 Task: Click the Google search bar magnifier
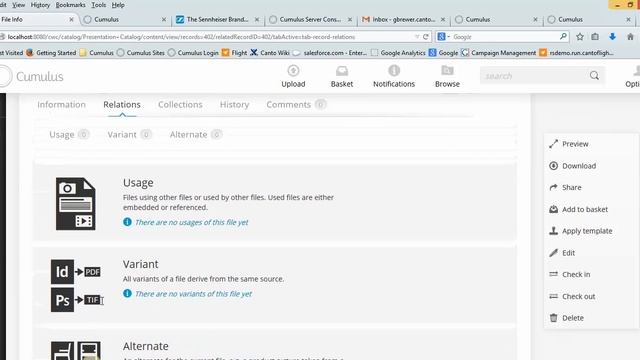(563, 36)
